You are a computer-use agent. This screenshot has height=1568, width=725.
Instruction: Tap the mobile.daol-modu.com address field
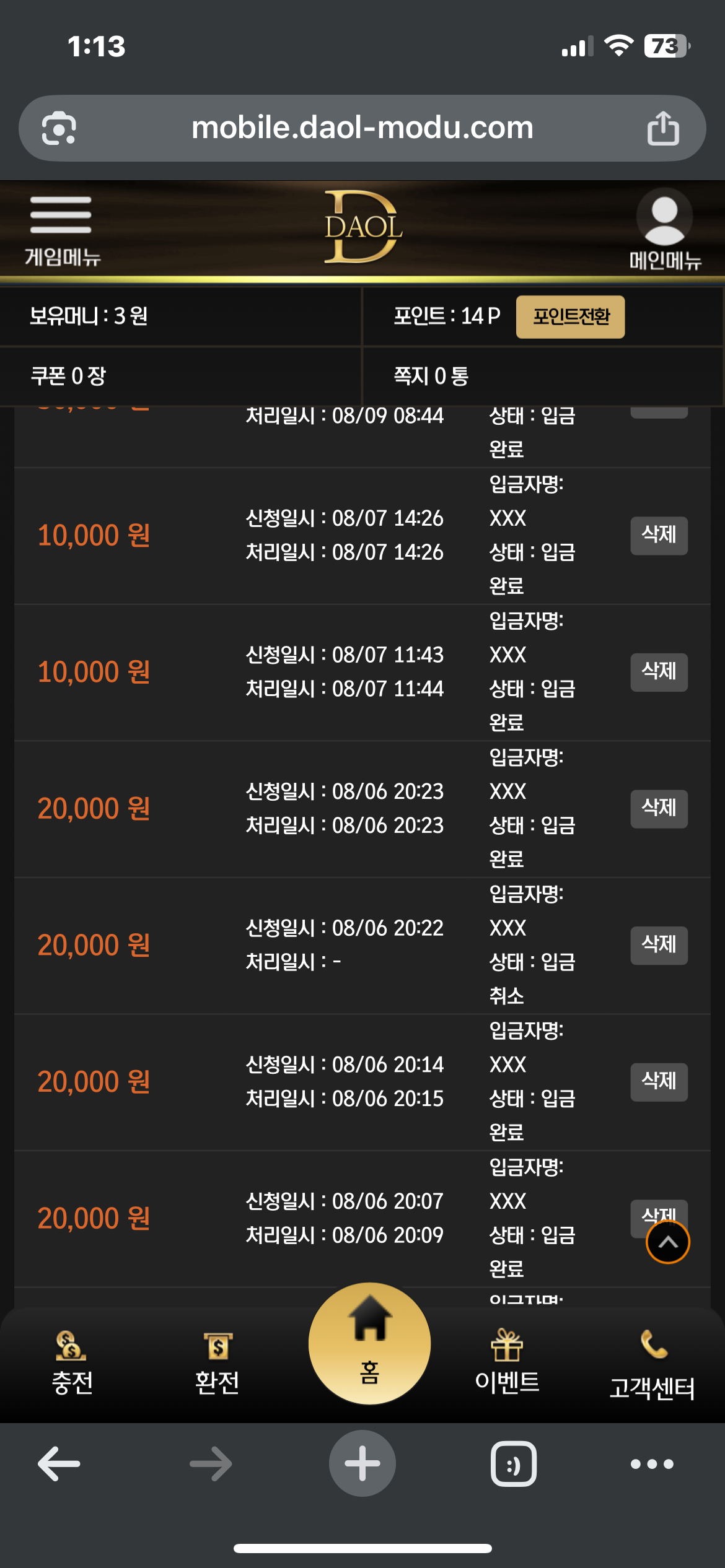[x=362, y=128]
